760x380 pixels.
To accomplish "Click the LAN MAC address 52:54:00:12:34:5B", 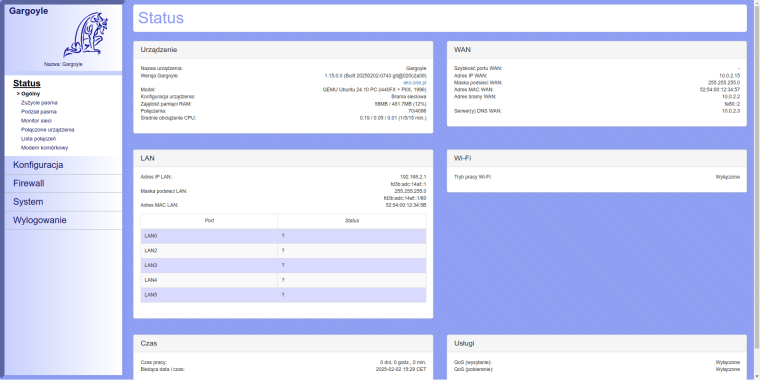I will pyautogui.click(x=406, y=205).
